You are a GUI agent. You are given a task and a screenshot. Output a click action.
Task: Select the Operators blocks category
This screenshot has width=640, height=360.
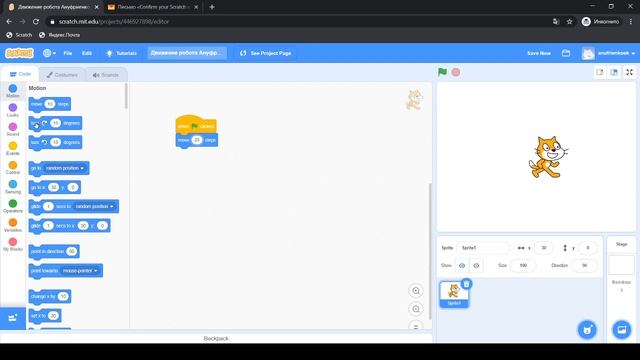[x=13, y=206]
